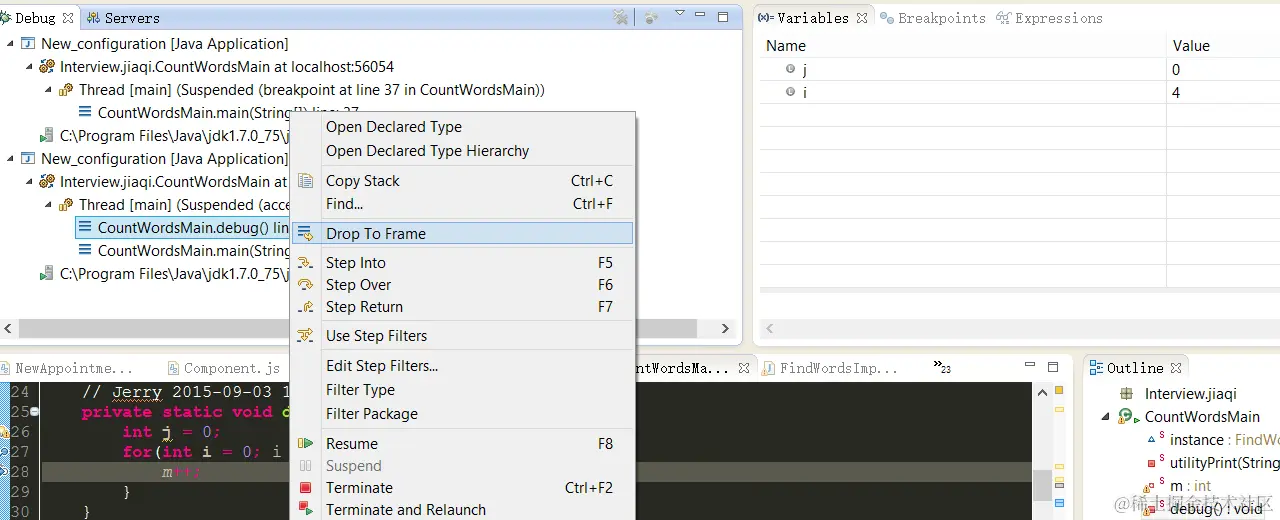Maximize the Debug view panel
Viewport: 1280px width, 520px height.
click(x=724, y=16)
